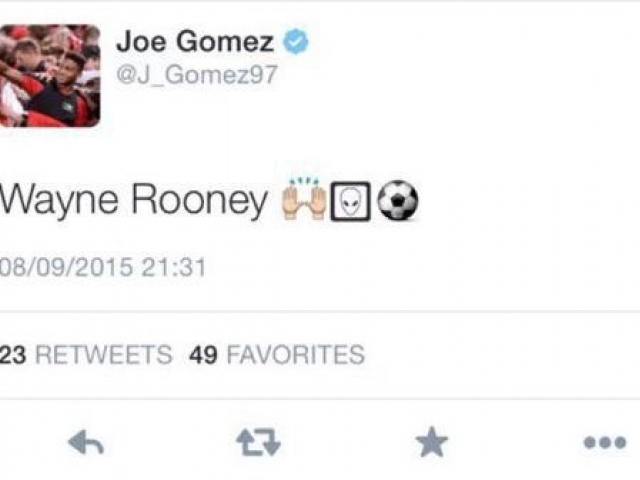This screenshot has height=480, width=640.
Task: Open Joe Gomez's profile picture
Action: (x=49, y=76)
